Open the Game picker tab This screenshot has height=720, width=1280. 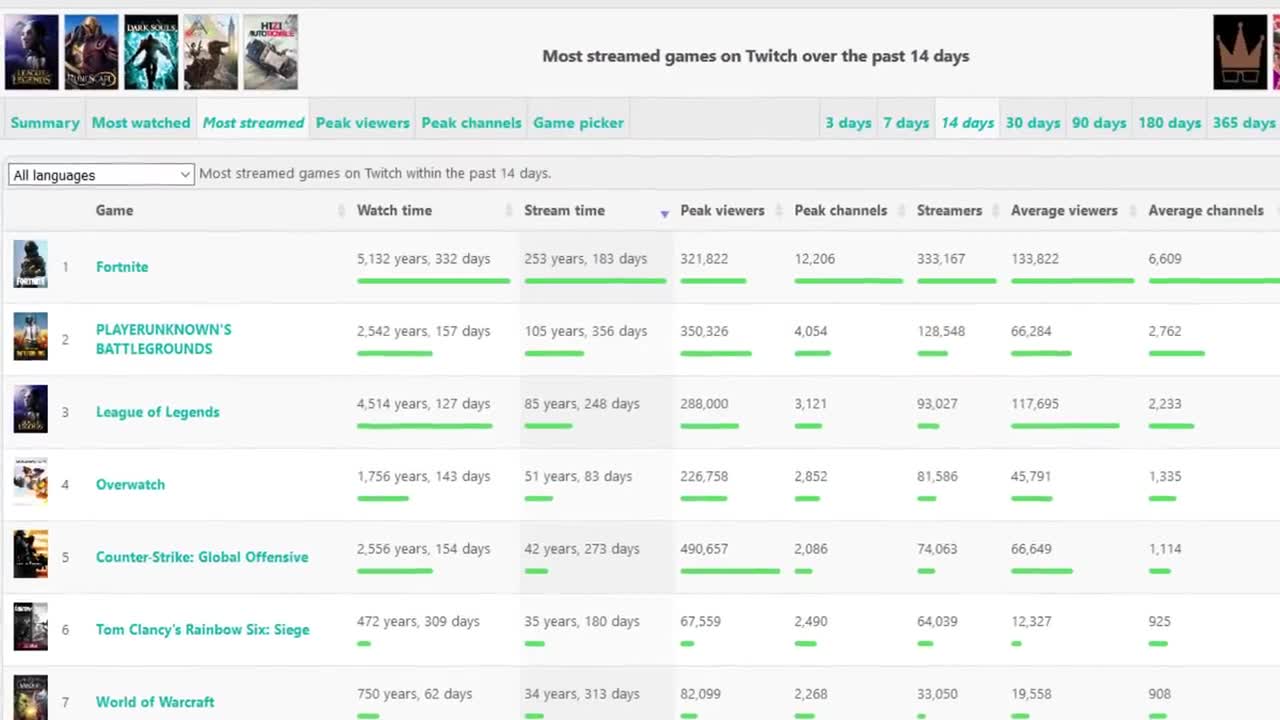point(578,122)
